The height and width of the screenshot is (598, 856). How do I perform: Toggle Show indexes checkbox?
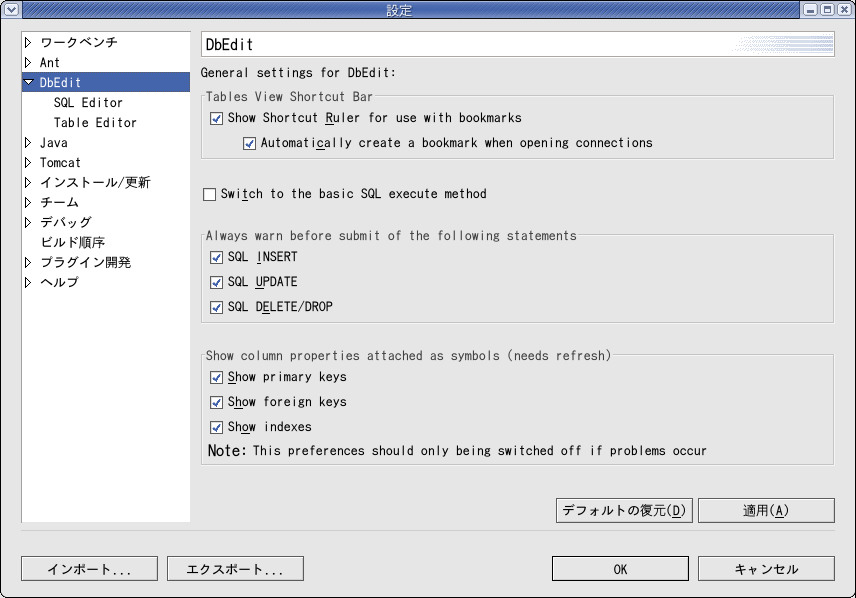[x=217, y=428]
